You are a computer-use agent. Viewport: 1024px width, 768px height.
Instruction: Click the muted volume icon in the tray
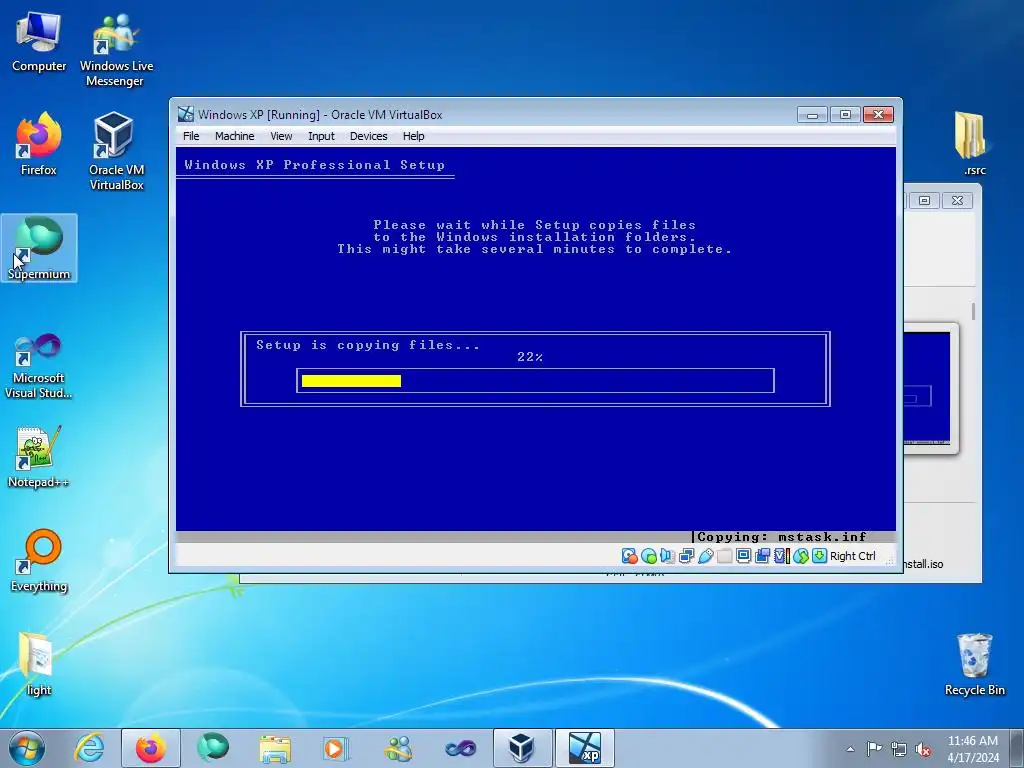923,749
